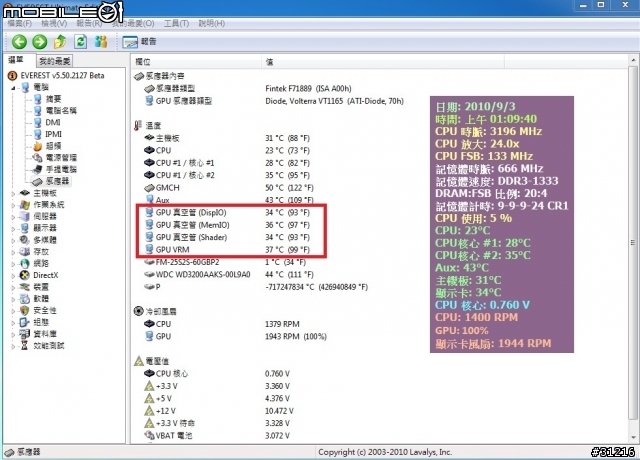
Task: Click the 資料庫 icon in tree
Action: [25, 334]
